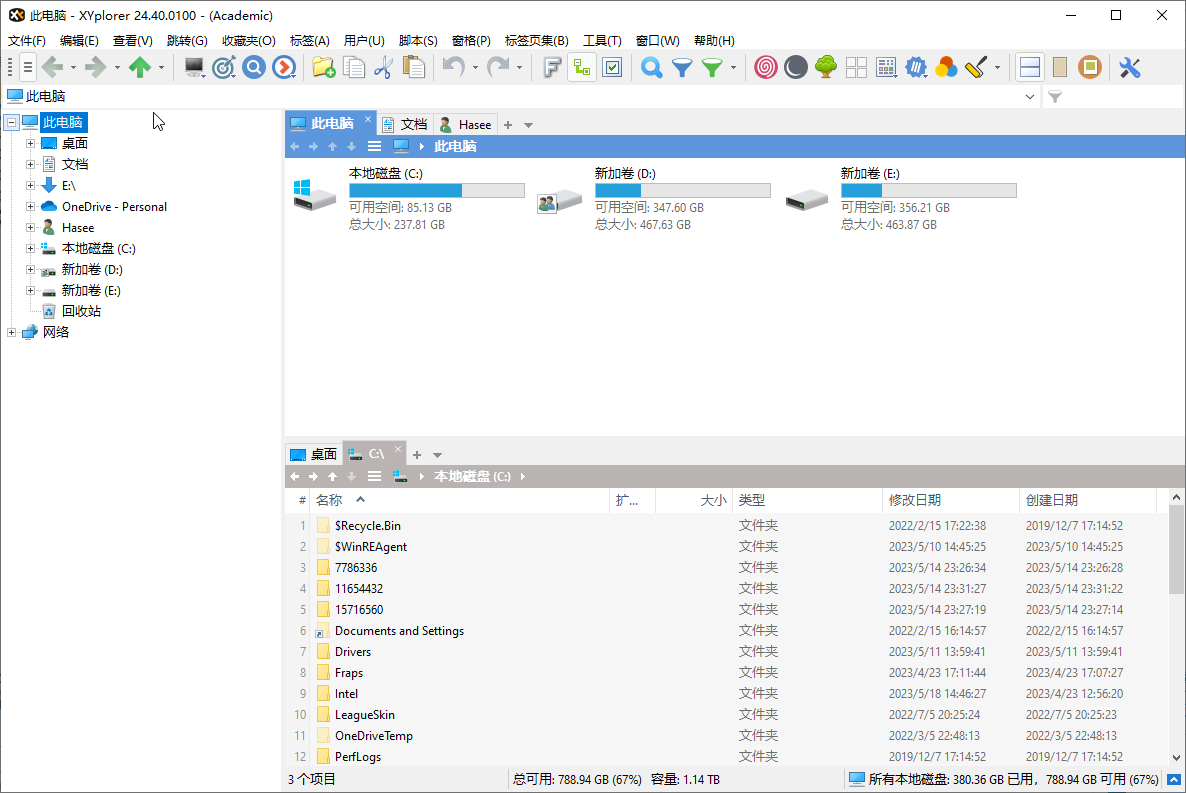Image resolution: width=1186 pixels, height=793 pixels.
Task: Toggle the orange circle preview pane button
Action: (x=1090, y=67)
